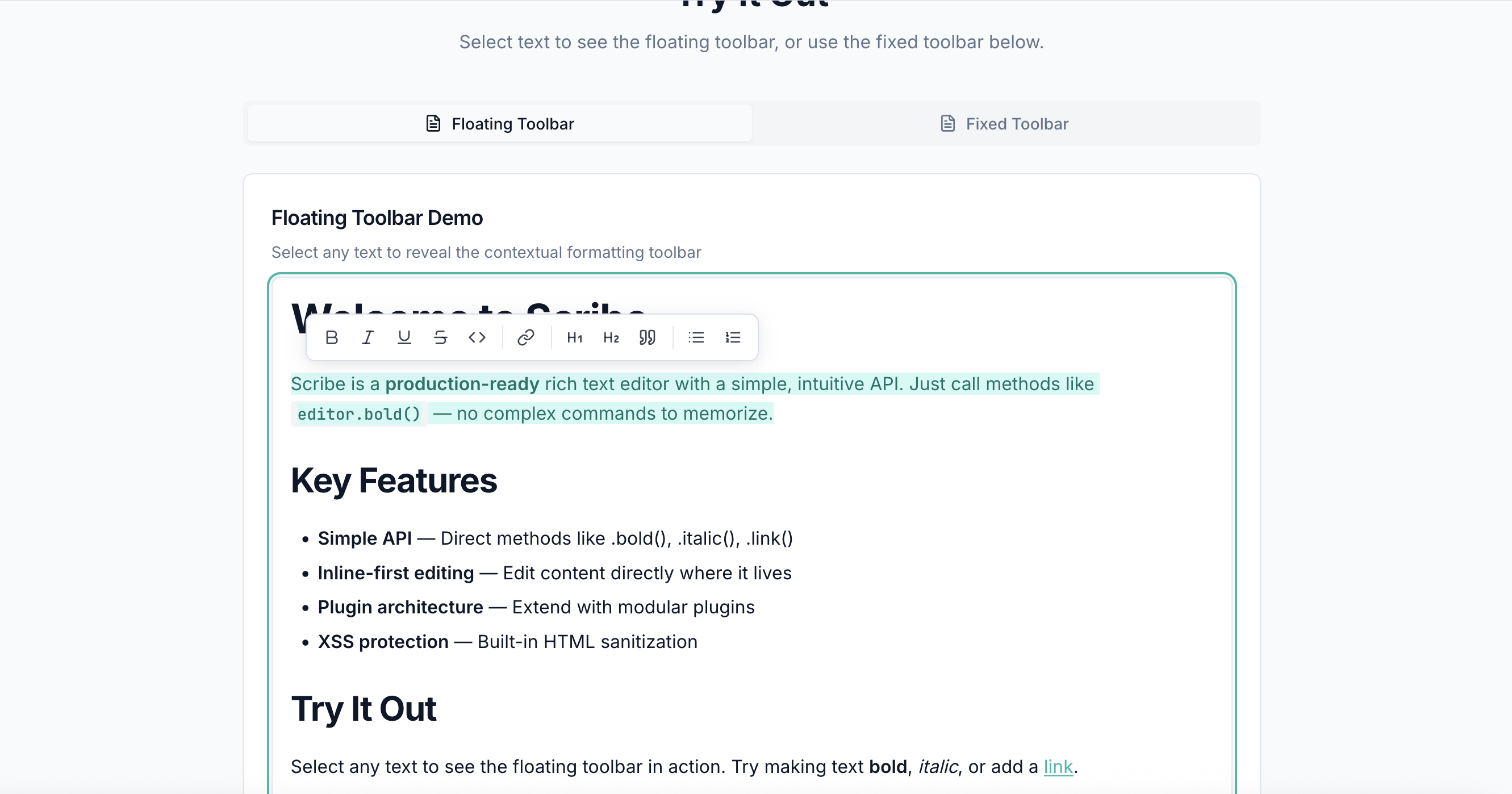
Task: Toggle bold formatting in the floating toolbar
Action: click(332, 337)
